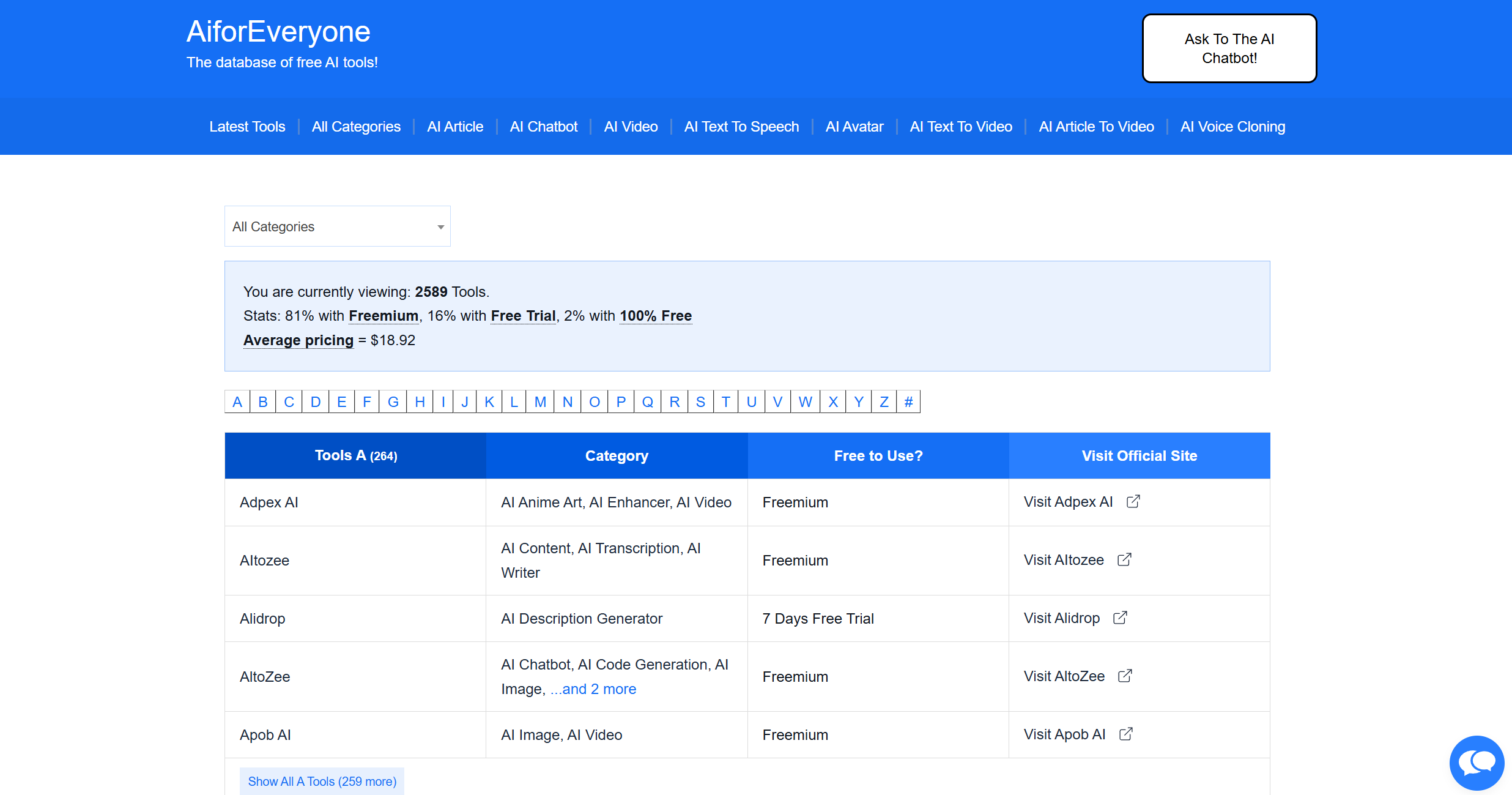Go to AI Text To Video
This screenshot has height=795, width=1512.
[x=961, y=127]
